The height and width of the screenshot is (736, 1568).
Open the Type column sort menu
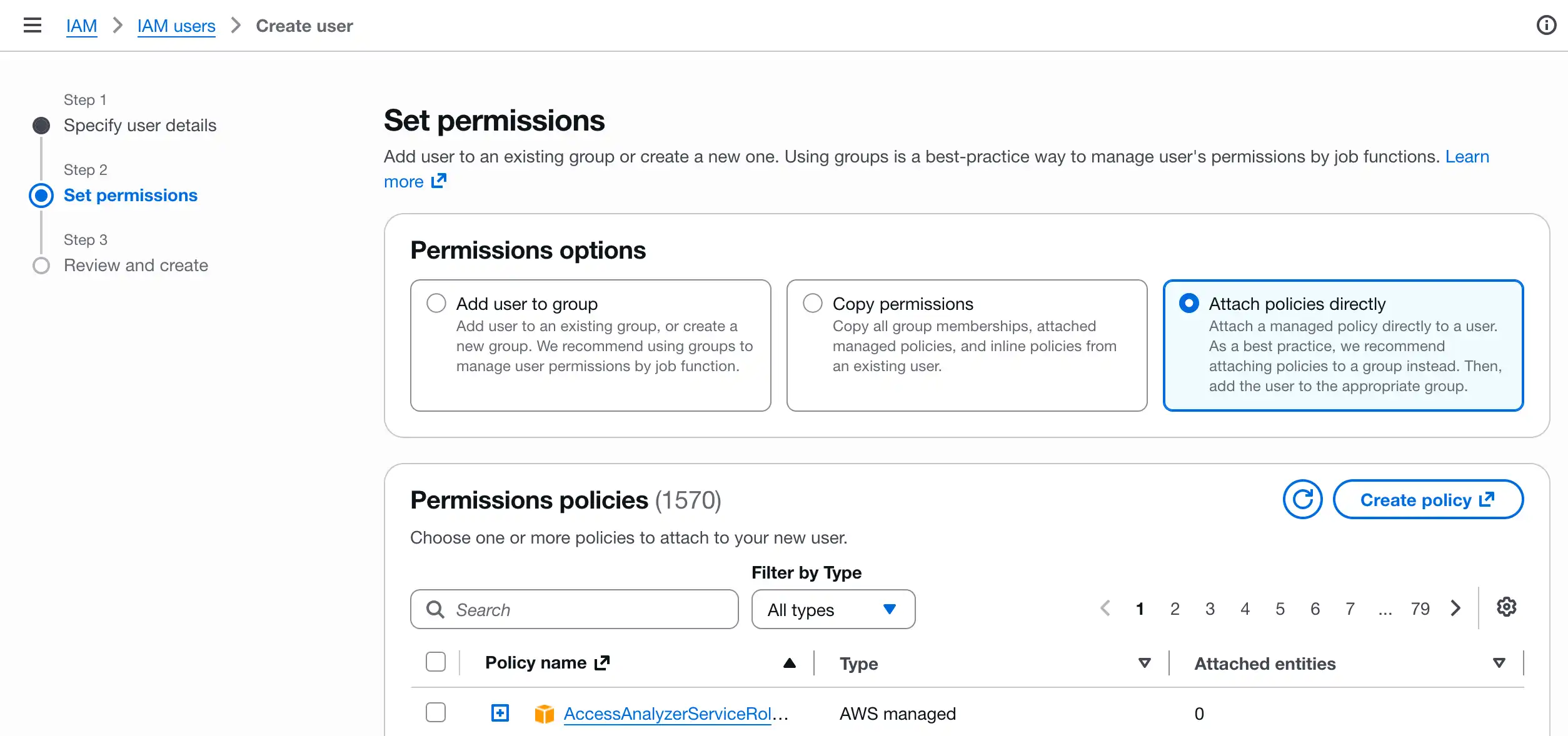1145,663
